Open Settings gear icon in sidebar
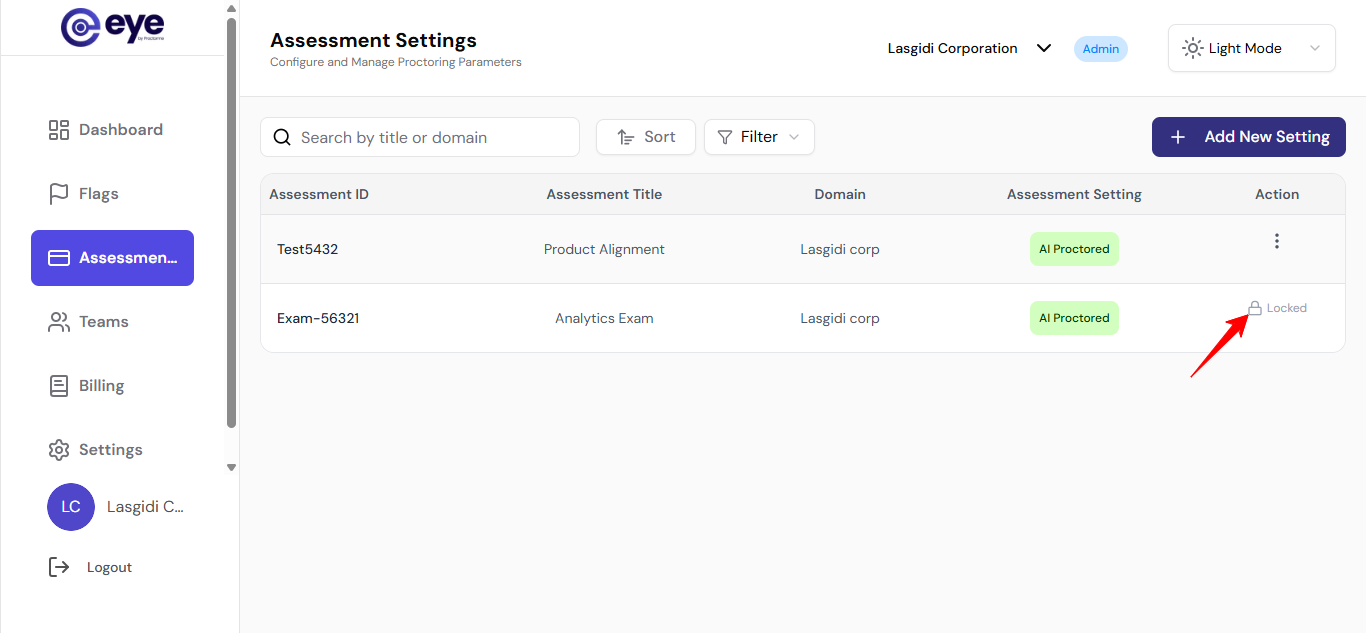 pyautogui.click(x=59, y=450)
